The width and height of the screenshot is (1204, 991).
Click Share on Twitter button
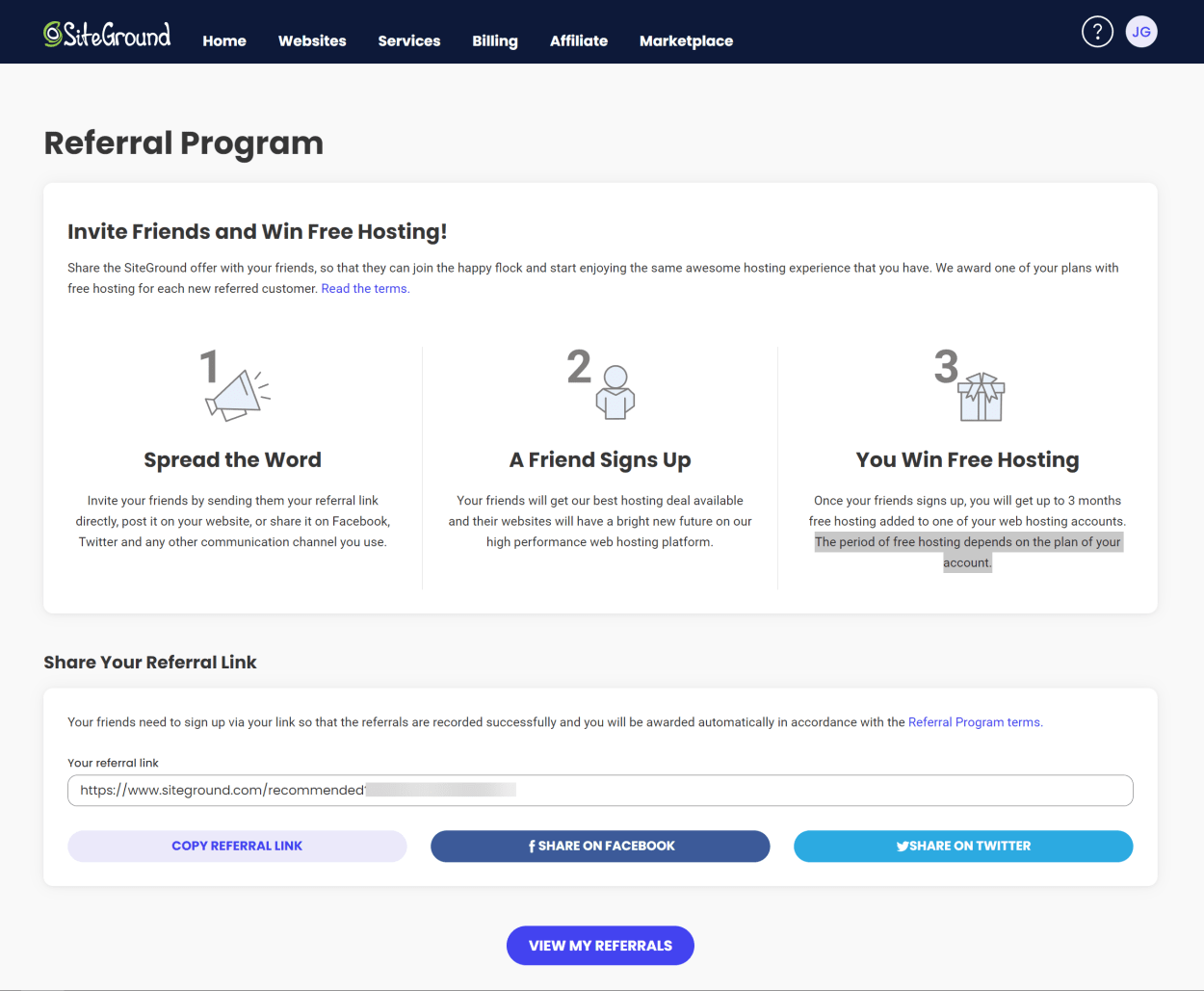pyautogui.click(x=963, y=846)
